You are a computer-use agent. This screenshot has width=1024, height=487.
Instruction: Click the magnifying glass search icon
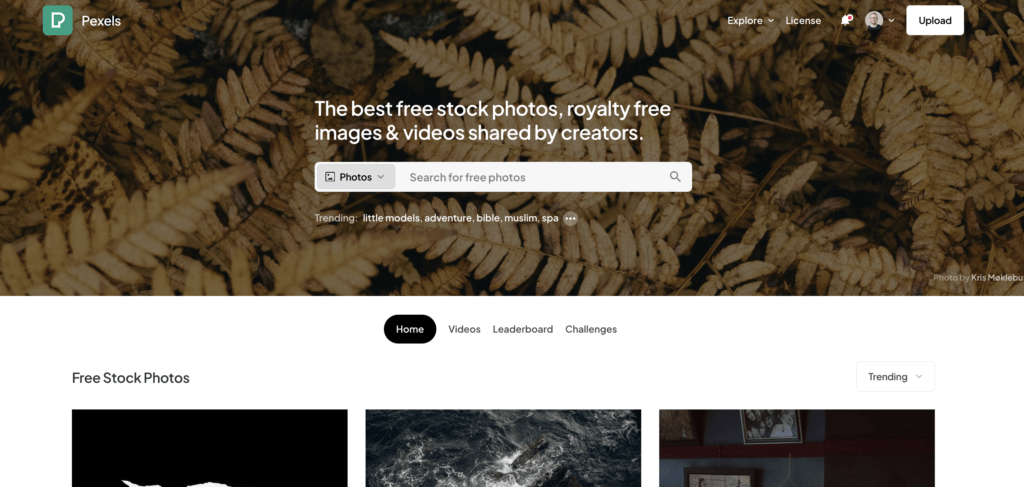coord(675,177)
